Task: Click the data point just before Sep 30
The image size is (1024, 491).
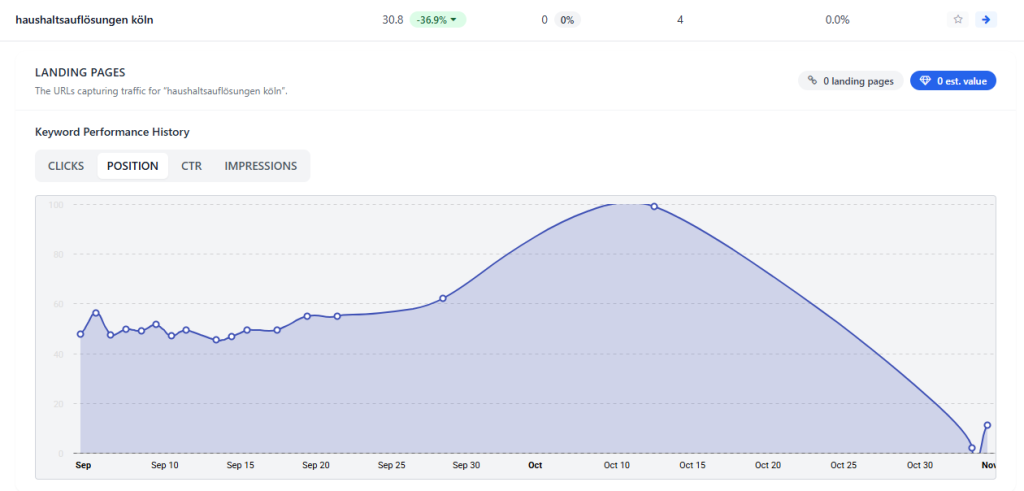Action: point(443,298)
